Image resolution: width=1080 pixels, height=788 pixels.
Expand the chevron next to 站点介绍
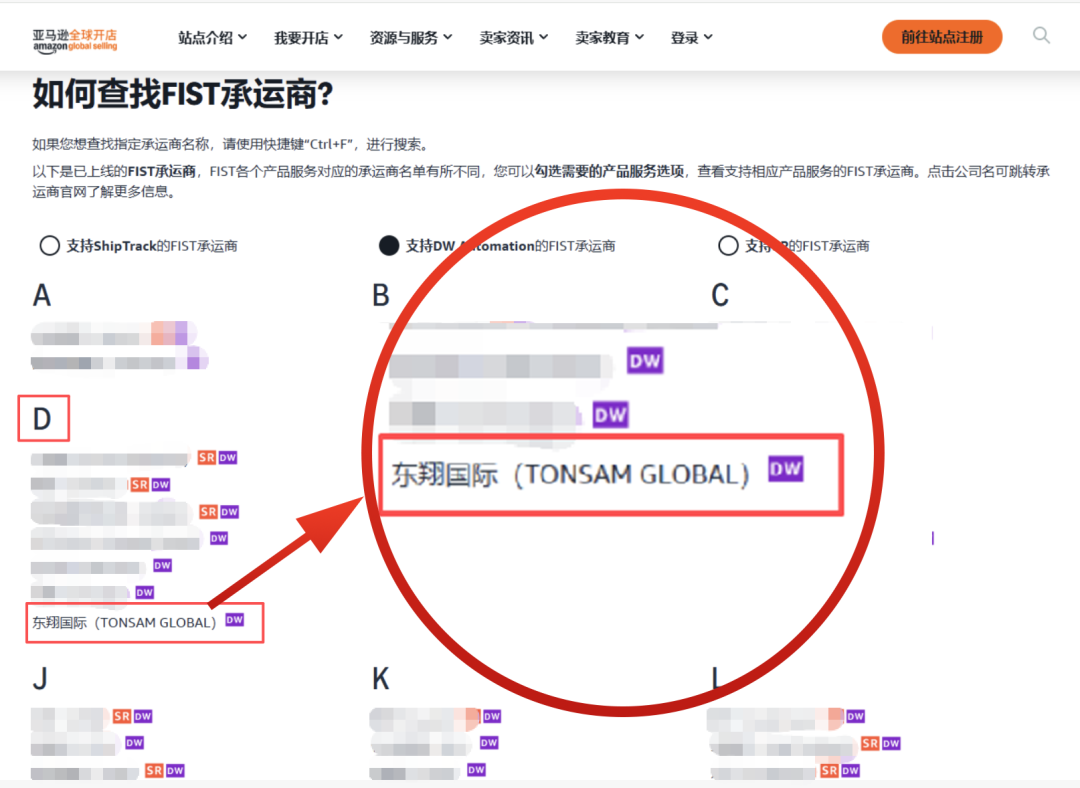coord(242,37)
